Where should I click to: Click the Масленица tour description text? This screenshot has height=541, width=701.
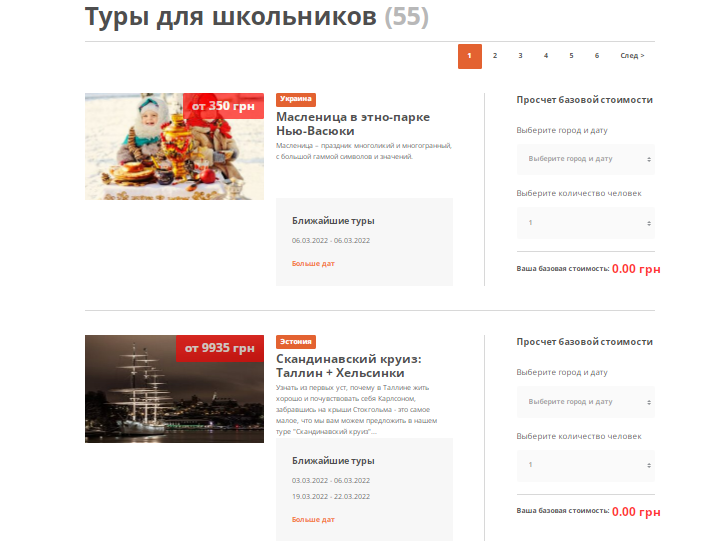364,151
